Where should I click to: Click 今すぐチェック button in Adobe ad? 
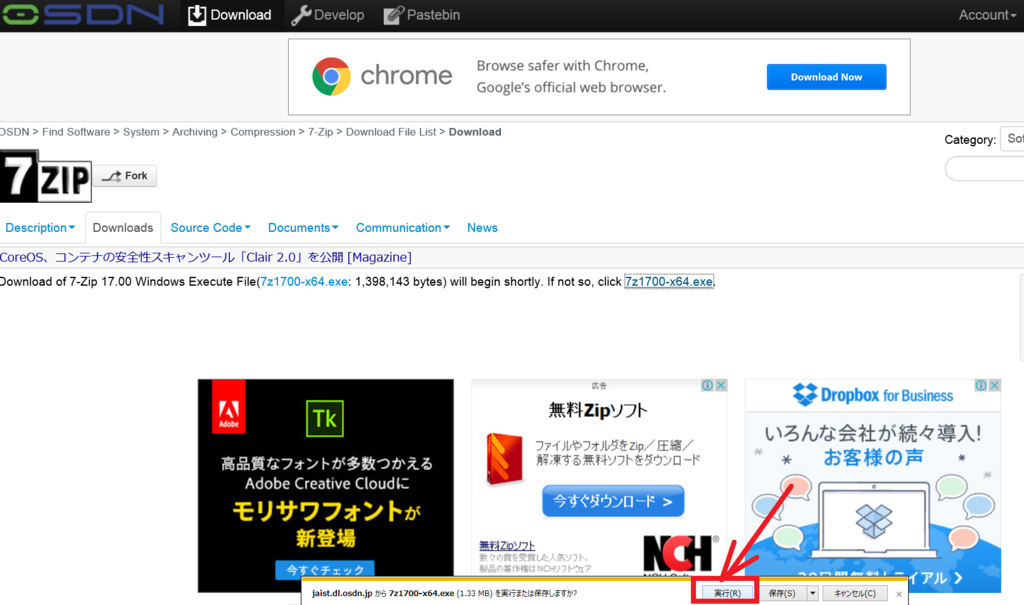(325, 570)
